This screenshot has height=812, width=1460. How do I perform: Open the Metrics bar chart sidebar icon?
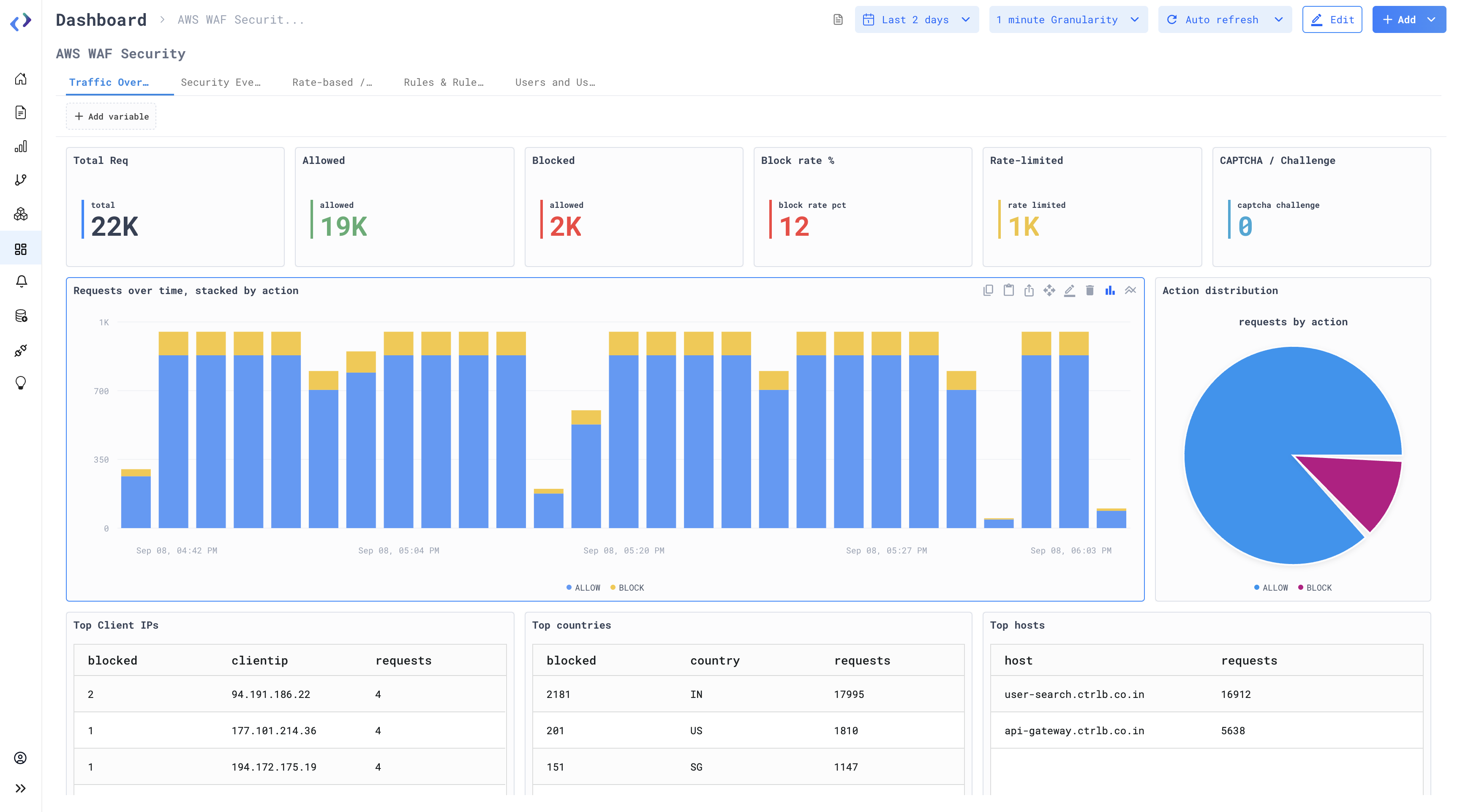(x=21, y=147)
